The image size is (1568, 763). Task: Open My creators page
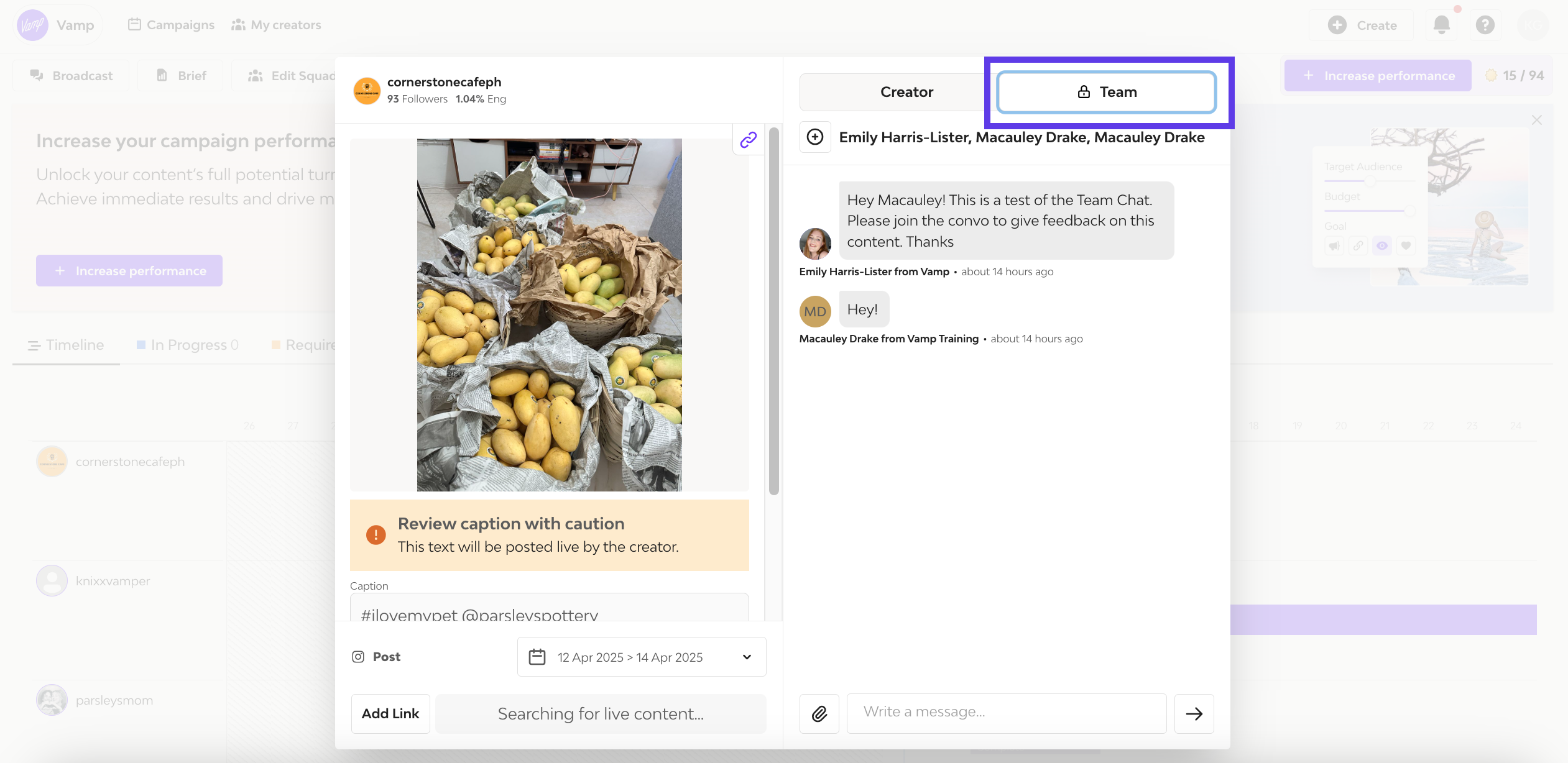click(276, 25)
